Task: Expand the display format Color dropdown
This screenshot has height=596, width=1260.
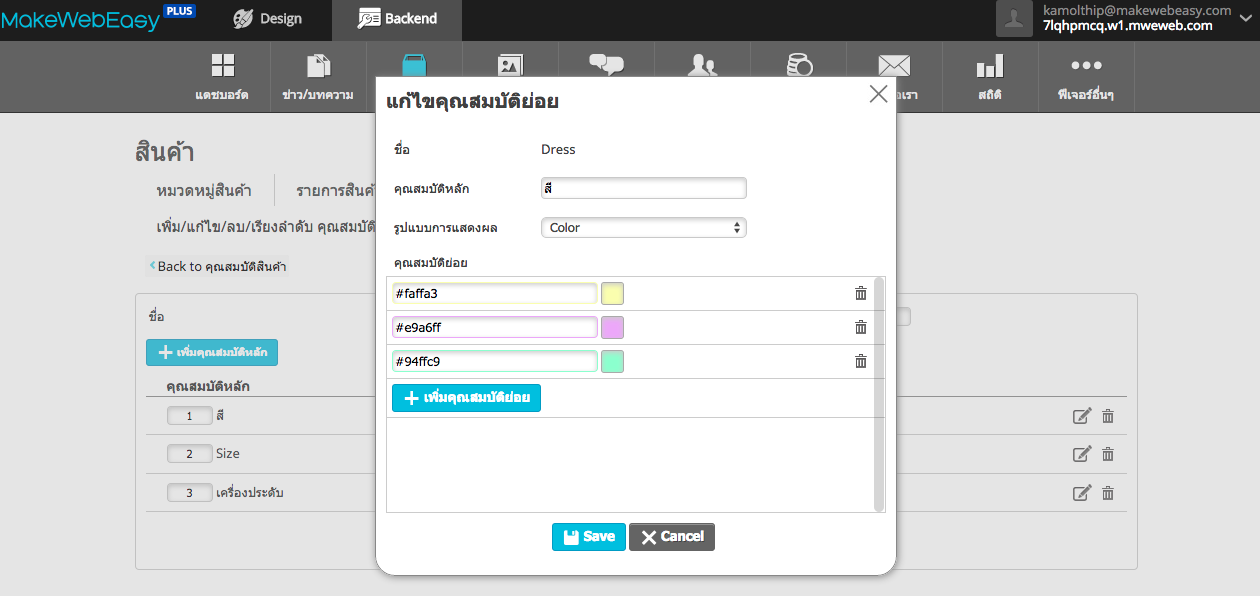Action: (x=643, y=227)
